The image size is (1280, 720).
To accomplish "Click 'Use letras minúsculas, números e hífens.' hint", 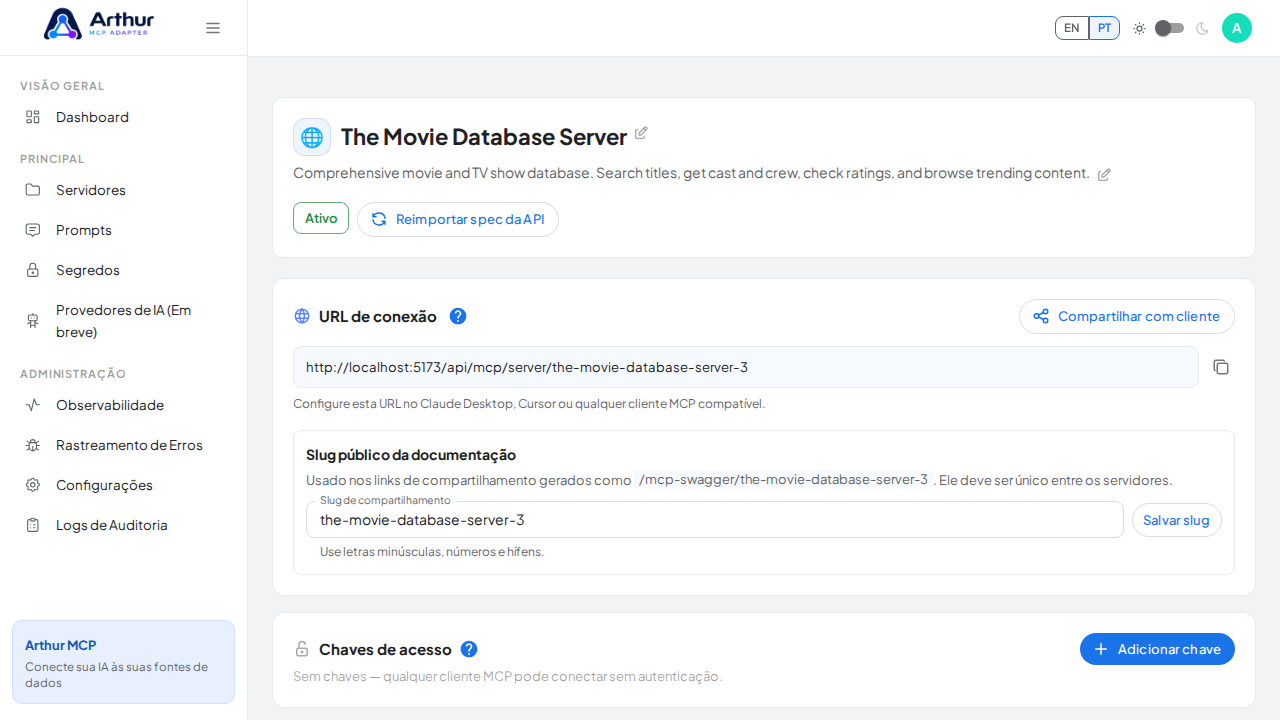I will (x=432, y=552).
